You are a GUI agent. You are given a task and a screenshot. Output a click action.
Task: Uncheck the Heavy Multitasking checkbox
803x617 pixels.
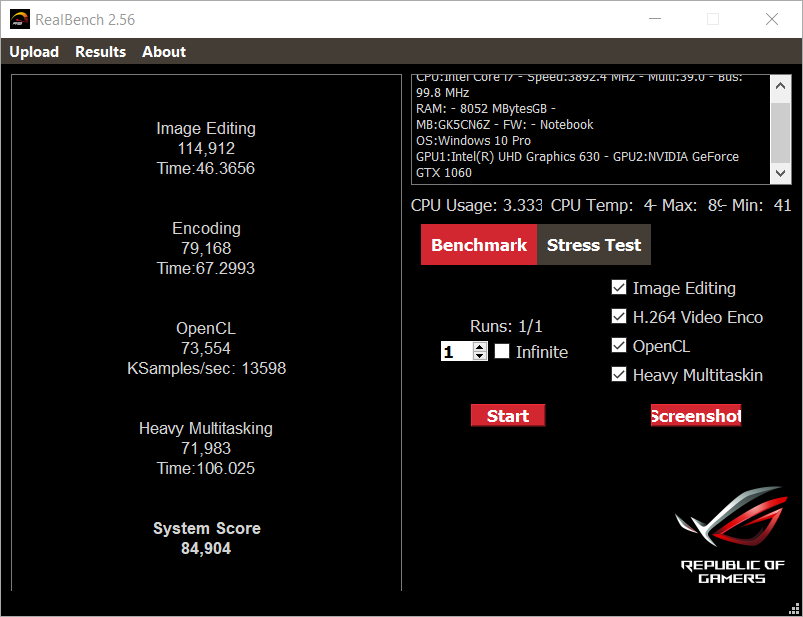click(619, 375)
